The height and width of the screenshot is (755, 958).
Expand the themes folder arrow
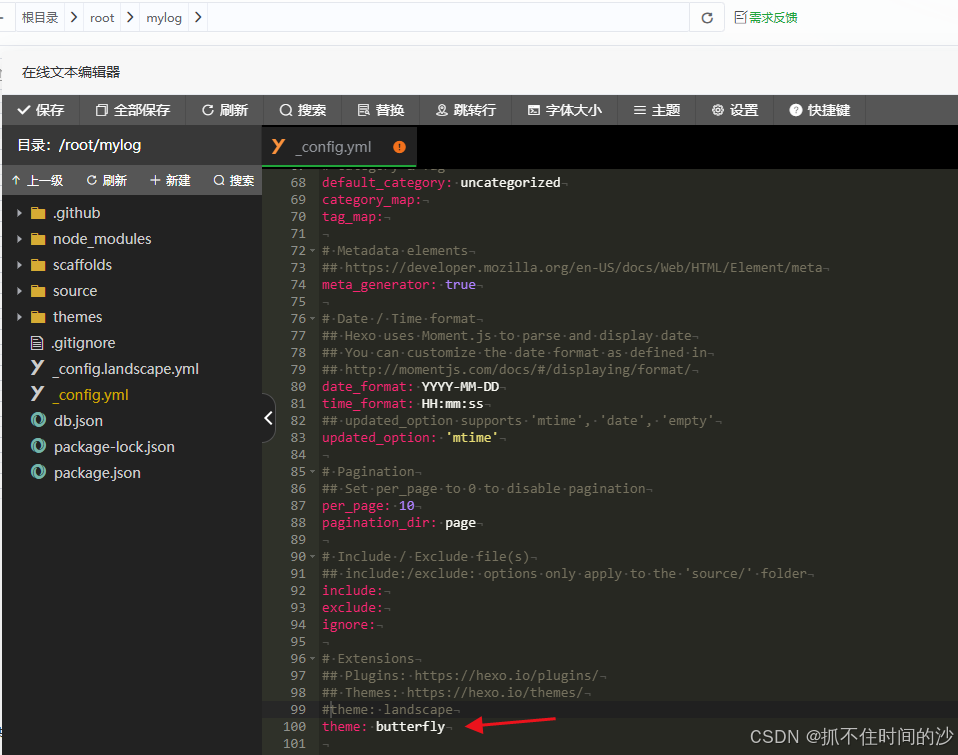pos(19,317)
